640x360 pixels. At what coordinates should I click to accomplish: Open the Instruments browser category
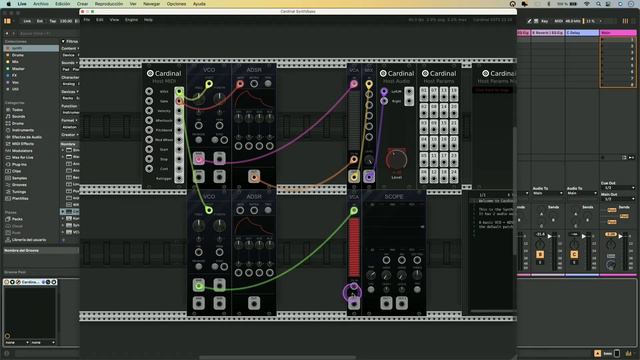23,130
